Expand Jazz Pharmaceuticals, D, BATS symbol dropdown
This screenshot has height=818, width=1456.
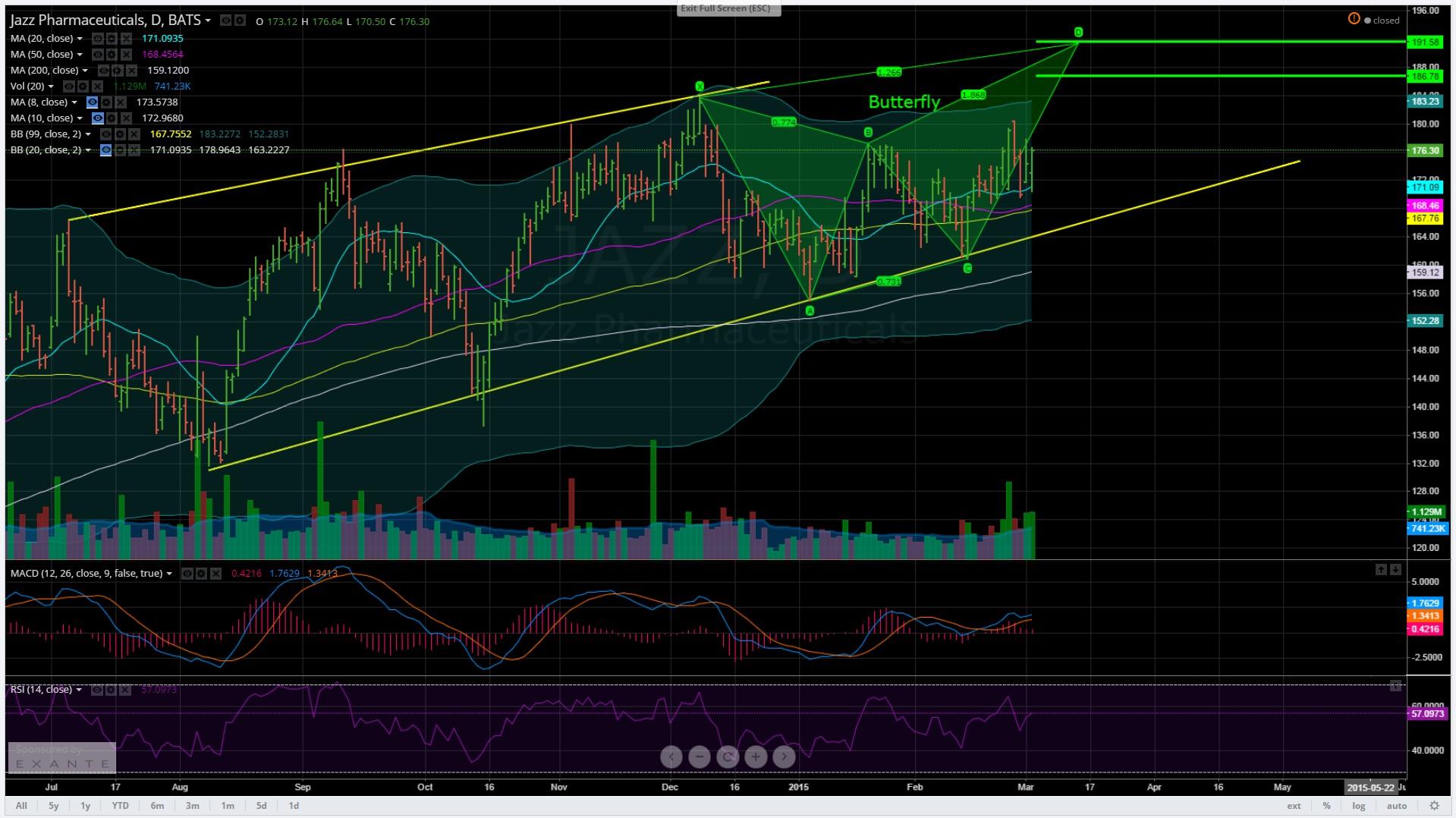click(208, 20)
